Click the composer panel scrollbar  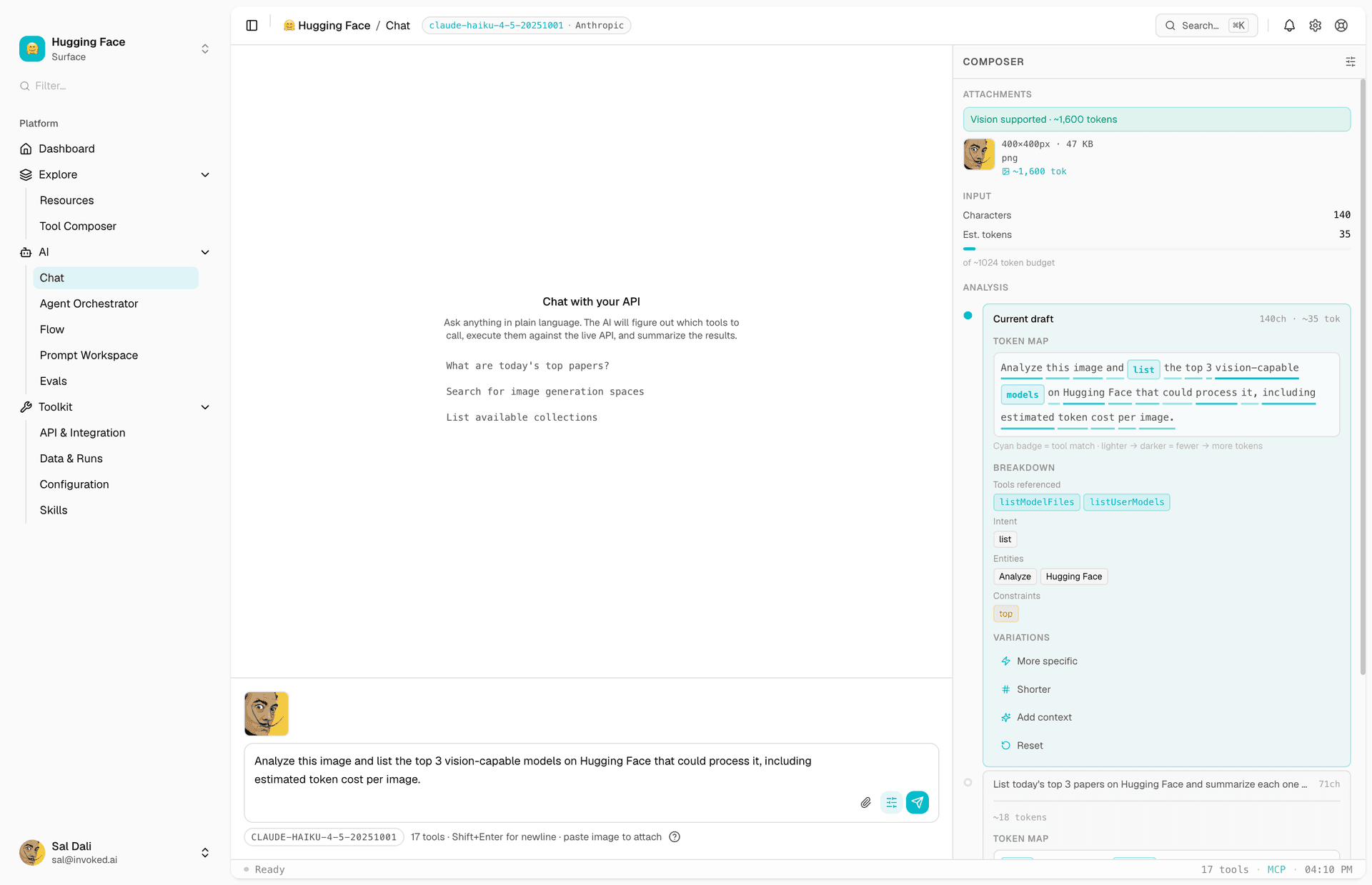(1362, 376)
